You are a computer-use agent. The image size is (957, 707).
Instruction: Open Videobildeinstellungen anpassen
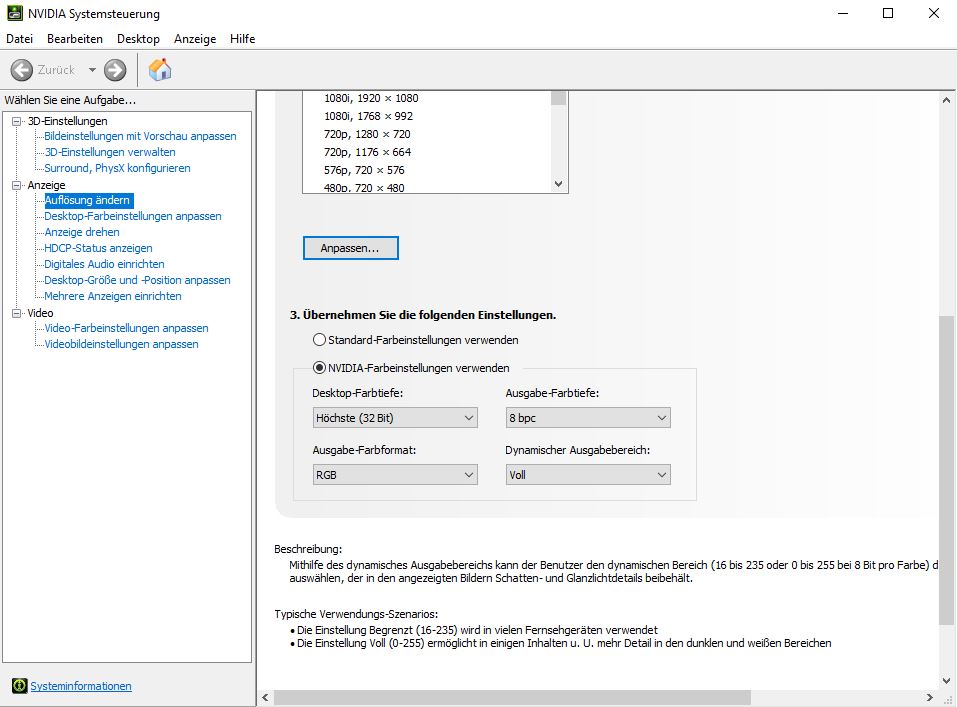(x=121, y=344)
